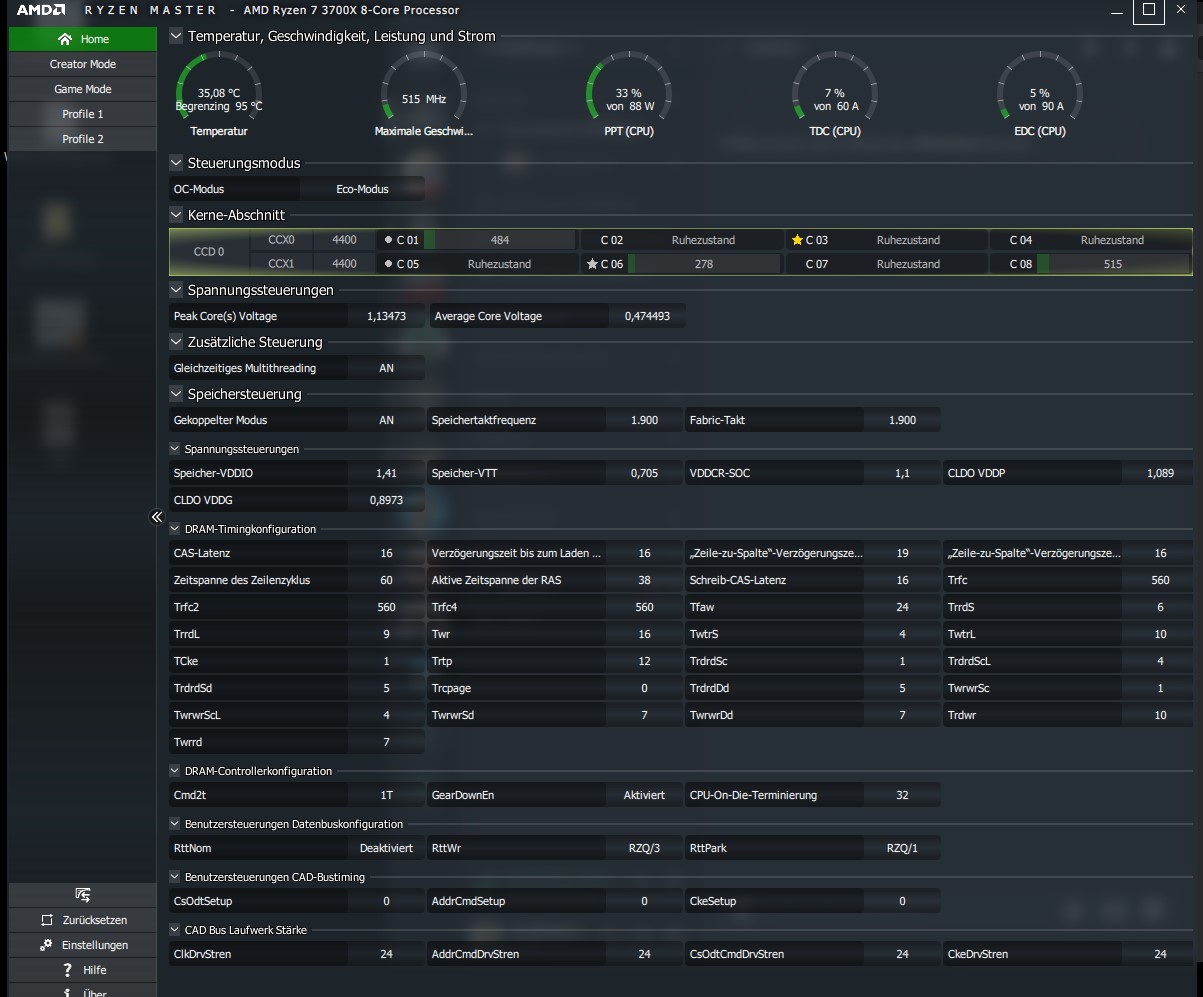Collapse the Steuerungsmodus section
This screenshot has height=997, width=1203.
pyautogui.click(x=177, y=163)
